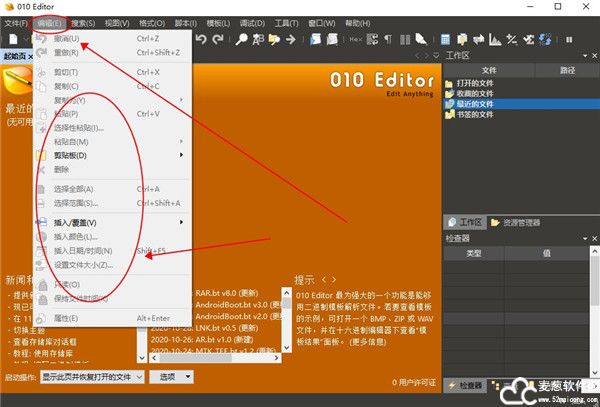Image resolution: width=600 pixels, height=407 pixels.
Task: Click the 路径 column header
Action: click(567, 70)
